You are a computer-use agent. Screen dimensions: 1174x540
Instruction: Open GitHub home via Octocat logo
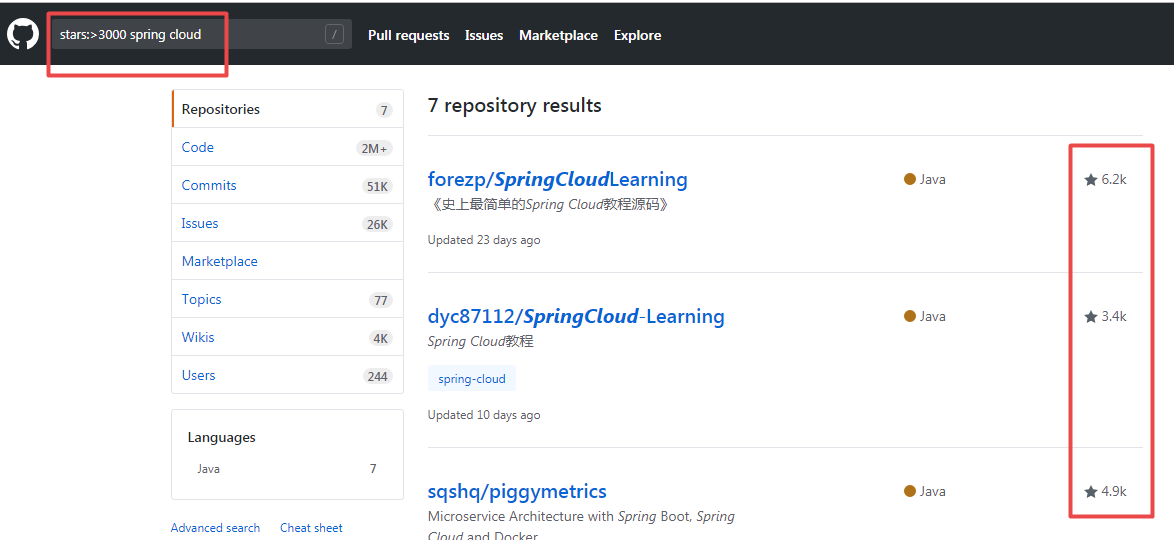coord(22,34)
